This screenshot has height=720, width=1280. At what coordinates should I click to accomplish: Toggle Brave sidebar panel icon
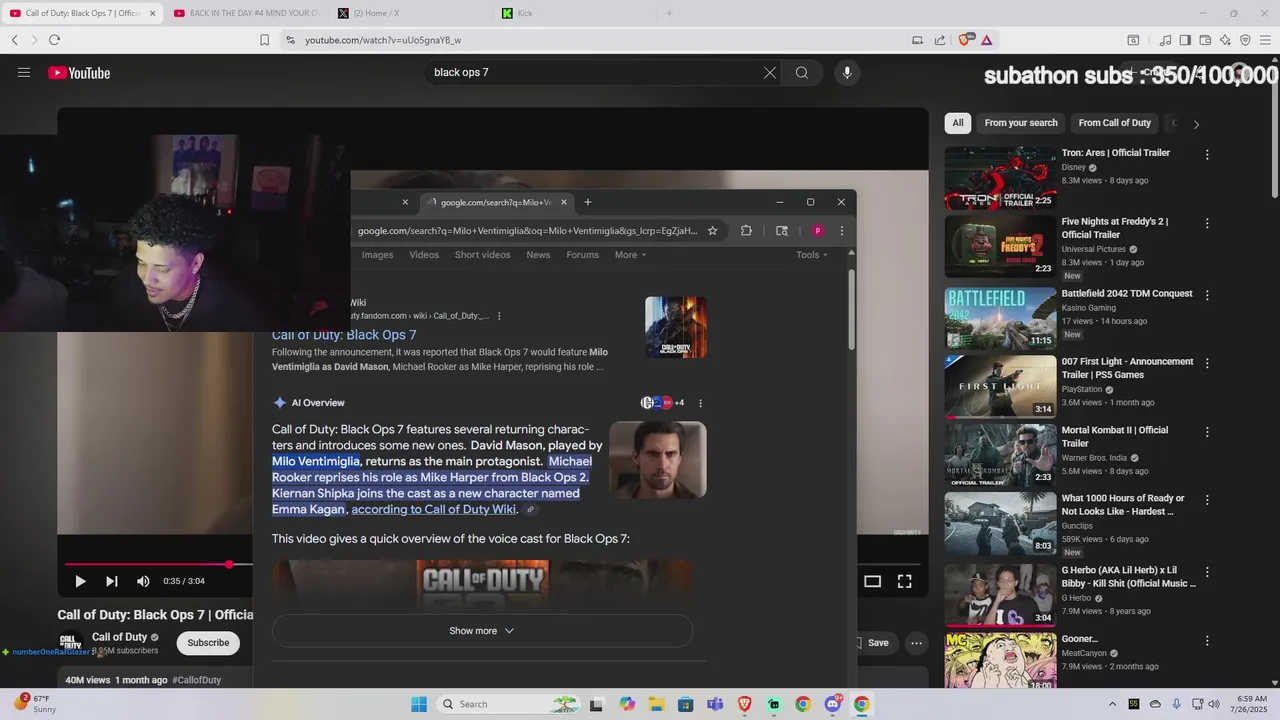1185,40
